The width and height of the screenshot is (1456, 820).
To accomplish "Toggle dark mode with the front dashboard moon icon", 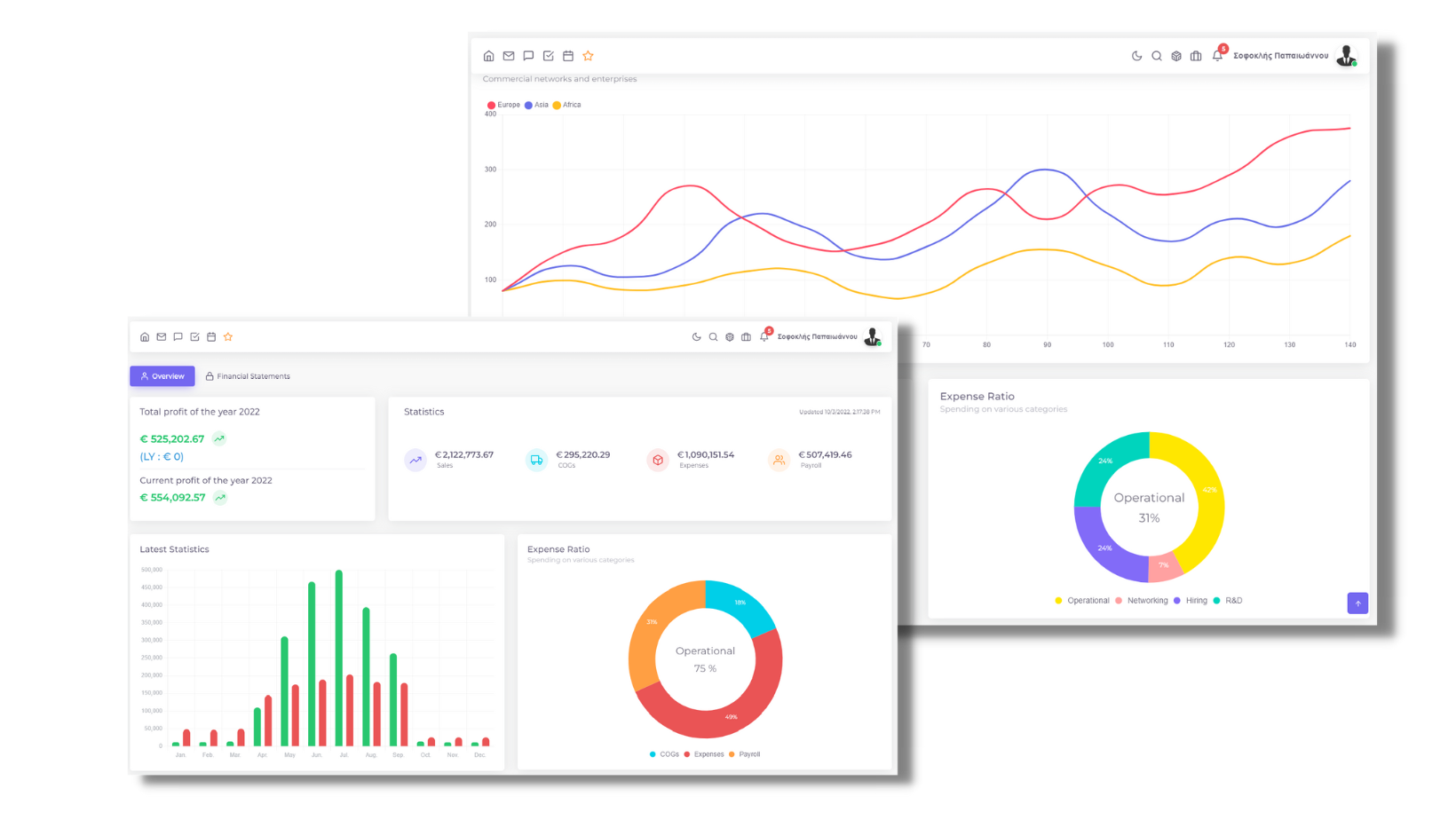I will click(697, 337).
